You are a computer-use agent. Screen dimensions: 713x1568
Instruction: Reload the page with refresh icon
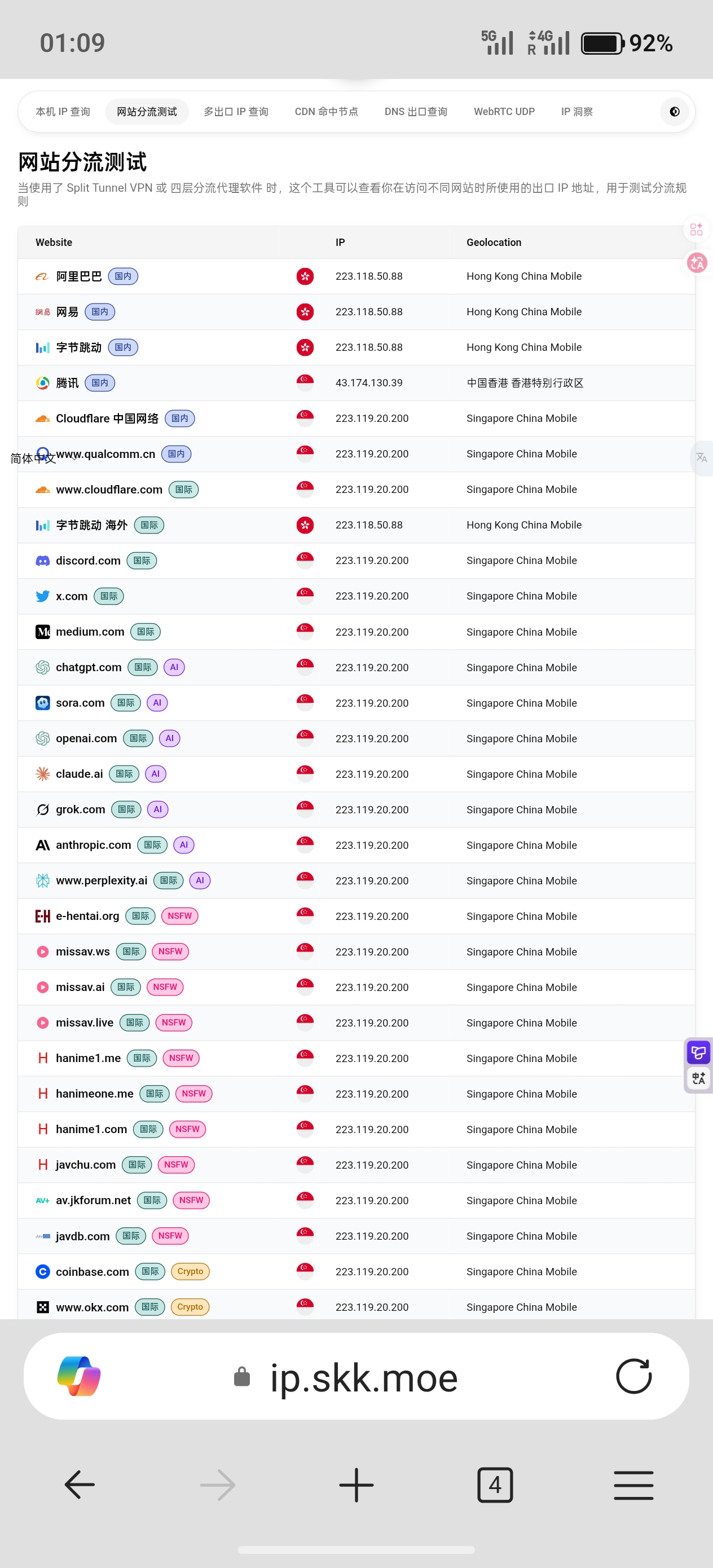coord(633,1376)
